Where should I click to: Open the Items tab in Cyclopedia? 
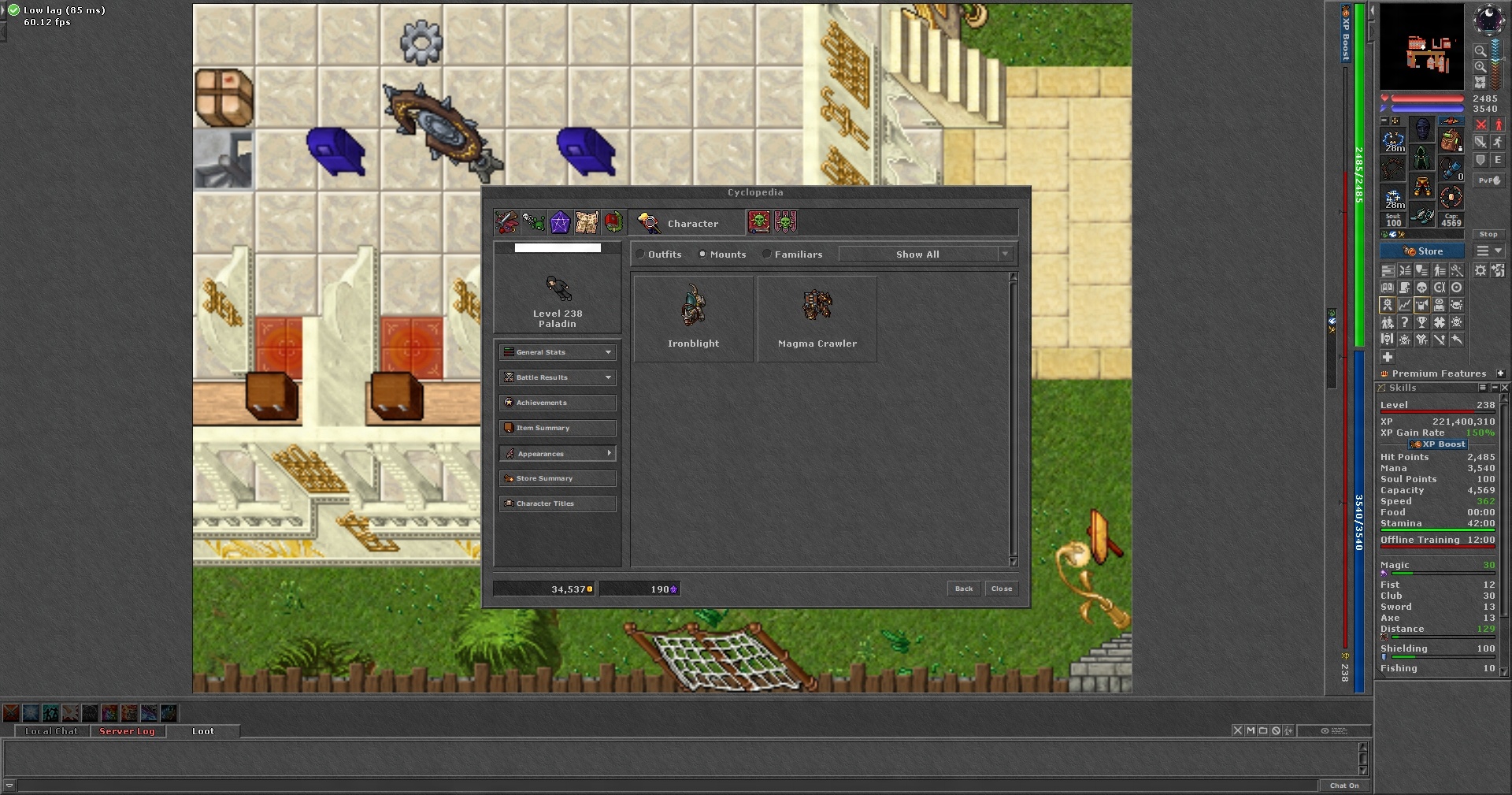506,223
